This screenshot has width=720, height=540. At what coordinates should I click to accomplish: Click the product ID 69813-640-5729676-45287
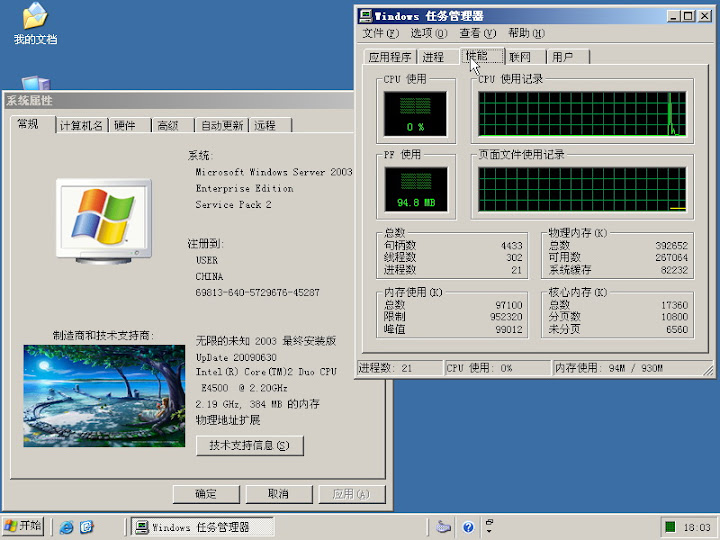pos(258,292)
